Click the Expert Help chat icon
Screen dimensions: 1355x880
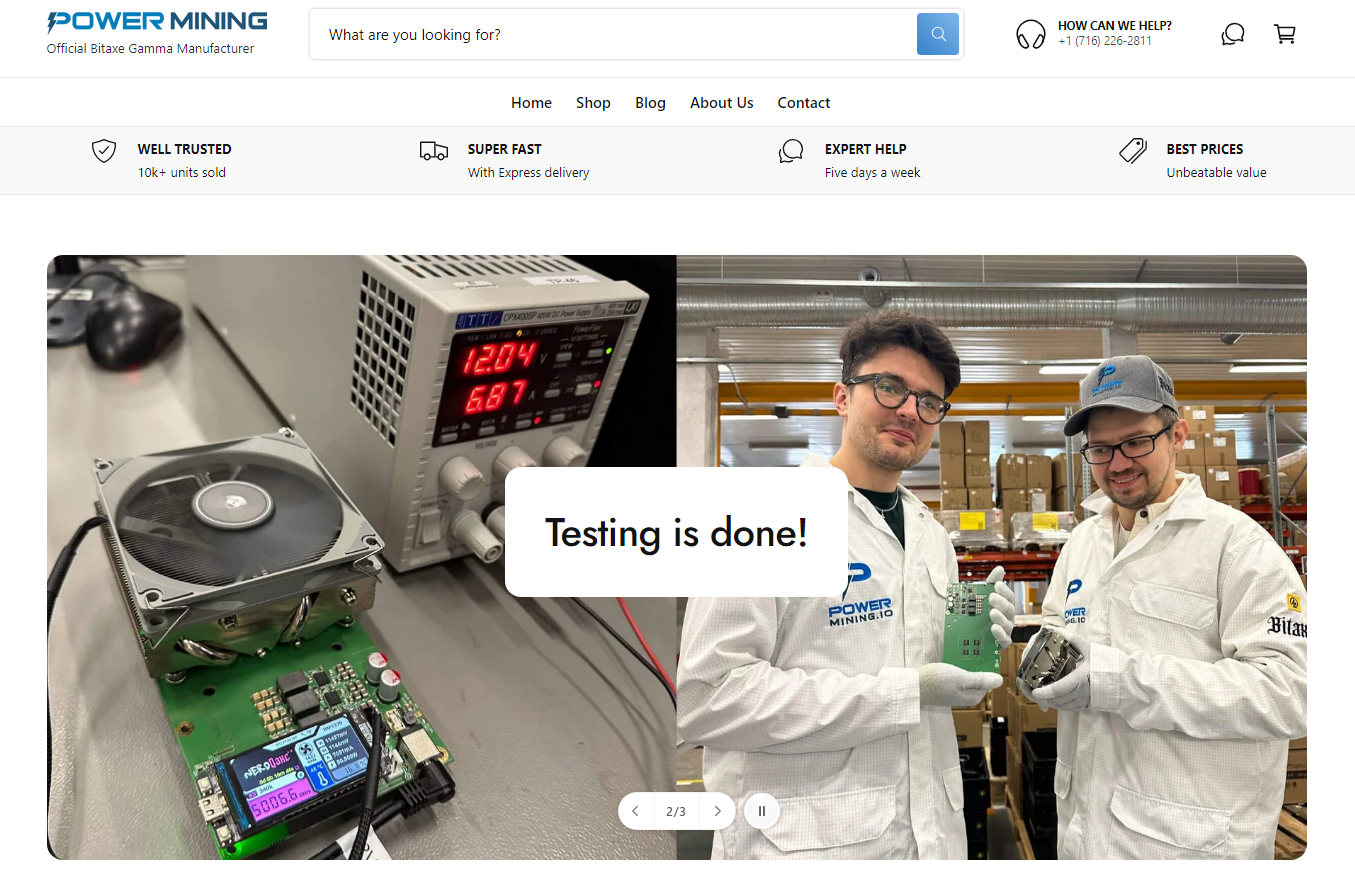click(x=791, y=151)
